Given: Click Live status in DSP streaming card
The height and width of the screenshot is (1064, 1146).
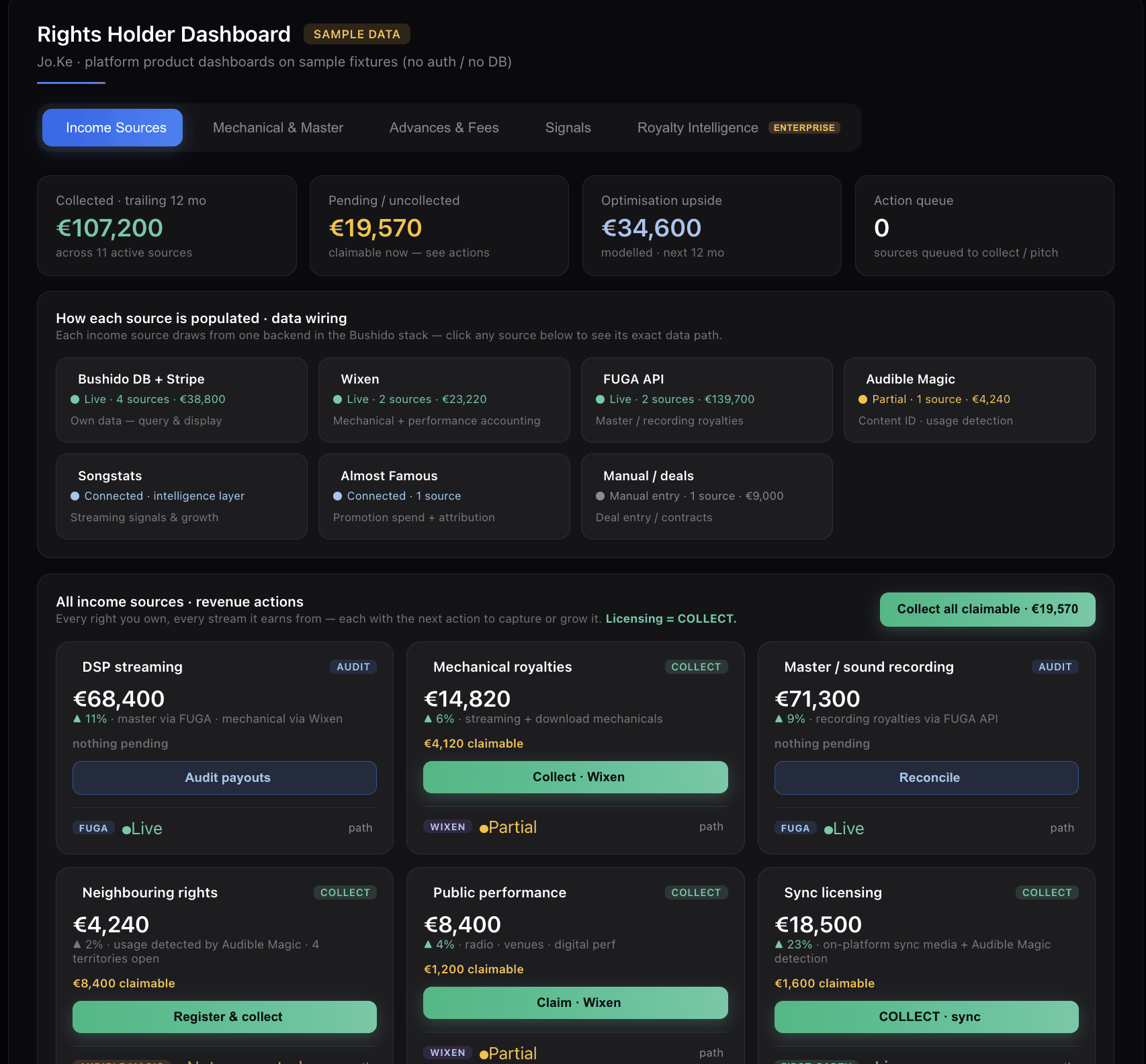Looking at the screenshot, I should [142, 828].
